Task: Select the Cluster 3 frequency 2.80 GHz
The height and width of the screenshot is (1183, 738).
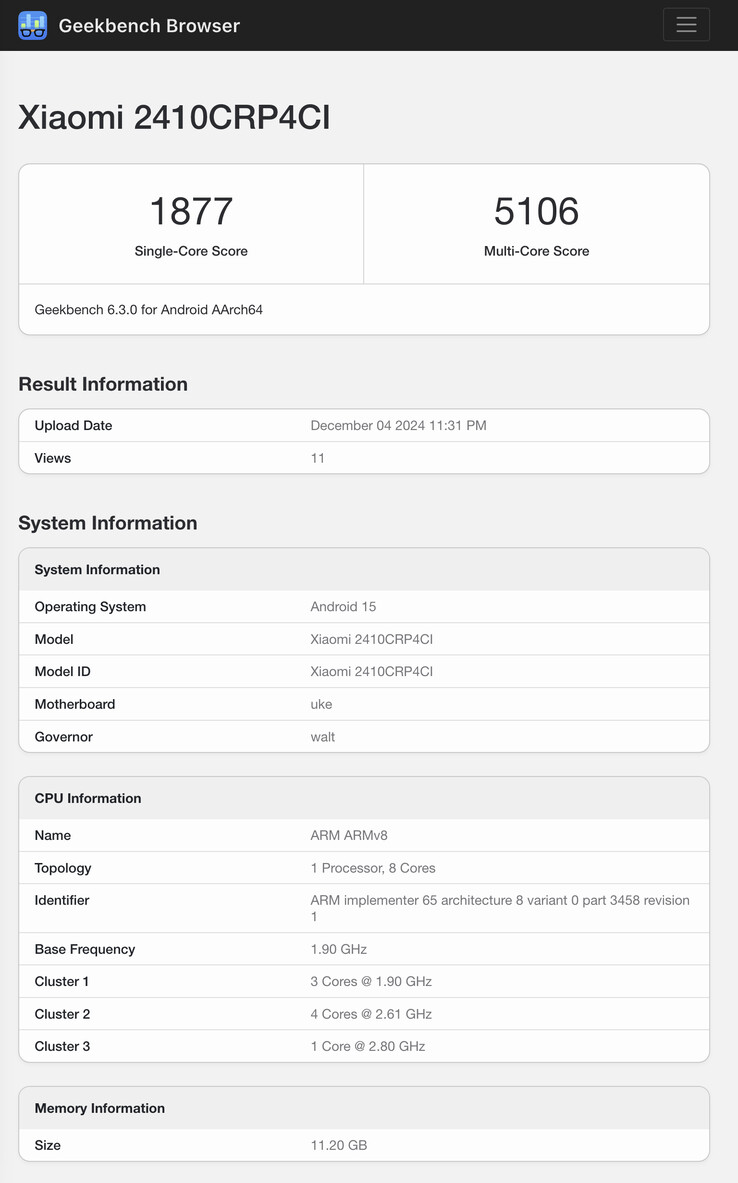Action: click(367, 1046)
